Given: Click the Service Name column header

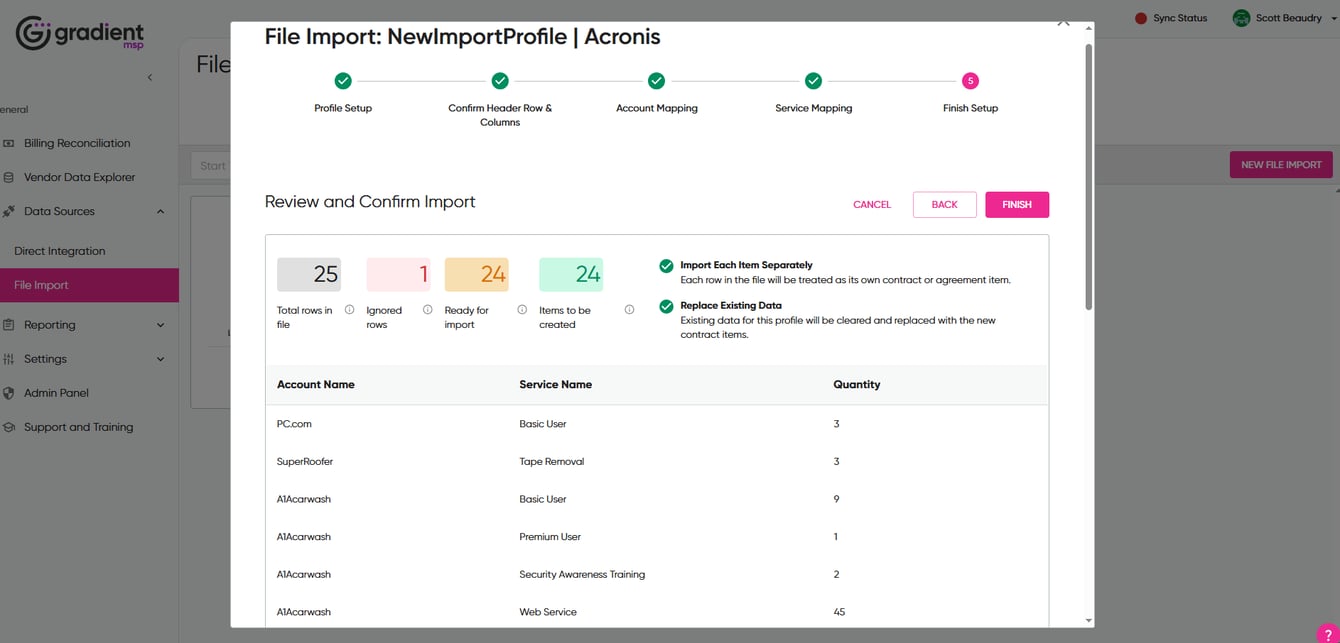Looking at the screenshot, I should coord(555,384).
